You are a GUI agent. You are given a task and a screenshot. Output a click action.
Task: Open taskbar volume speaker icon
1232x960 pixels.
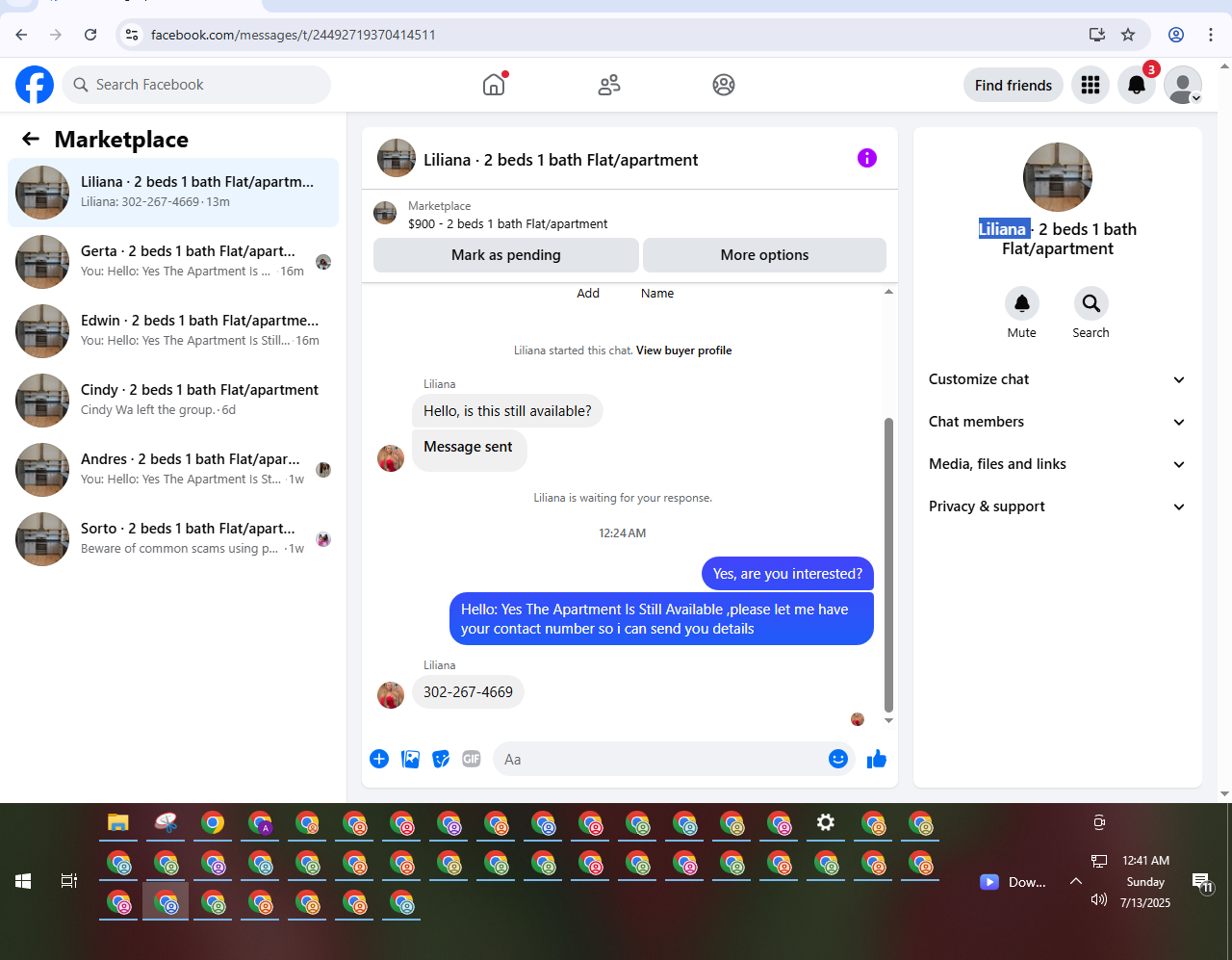click(1099, 899)
